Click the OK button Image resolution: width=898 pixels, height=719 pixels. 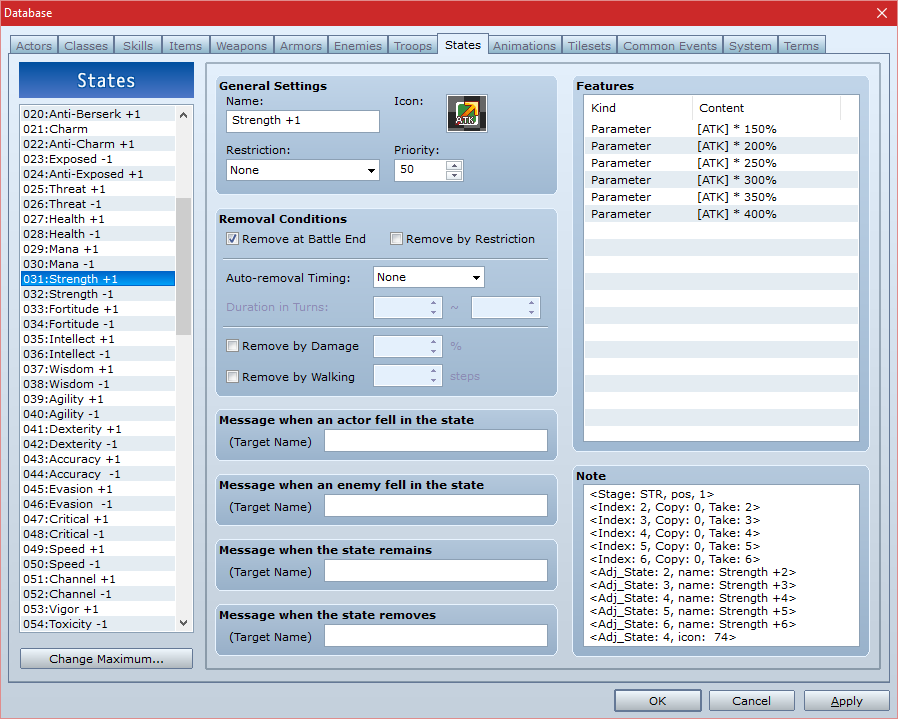point(657,701)
